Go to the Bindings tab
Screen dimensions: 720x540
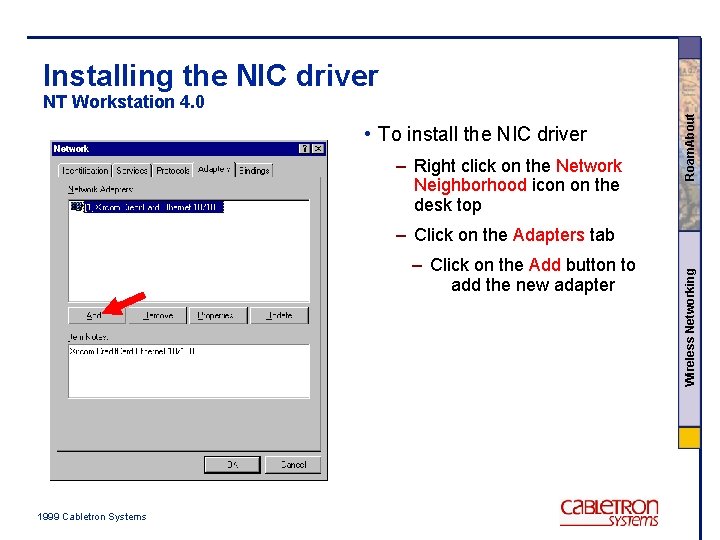point(254,170)
